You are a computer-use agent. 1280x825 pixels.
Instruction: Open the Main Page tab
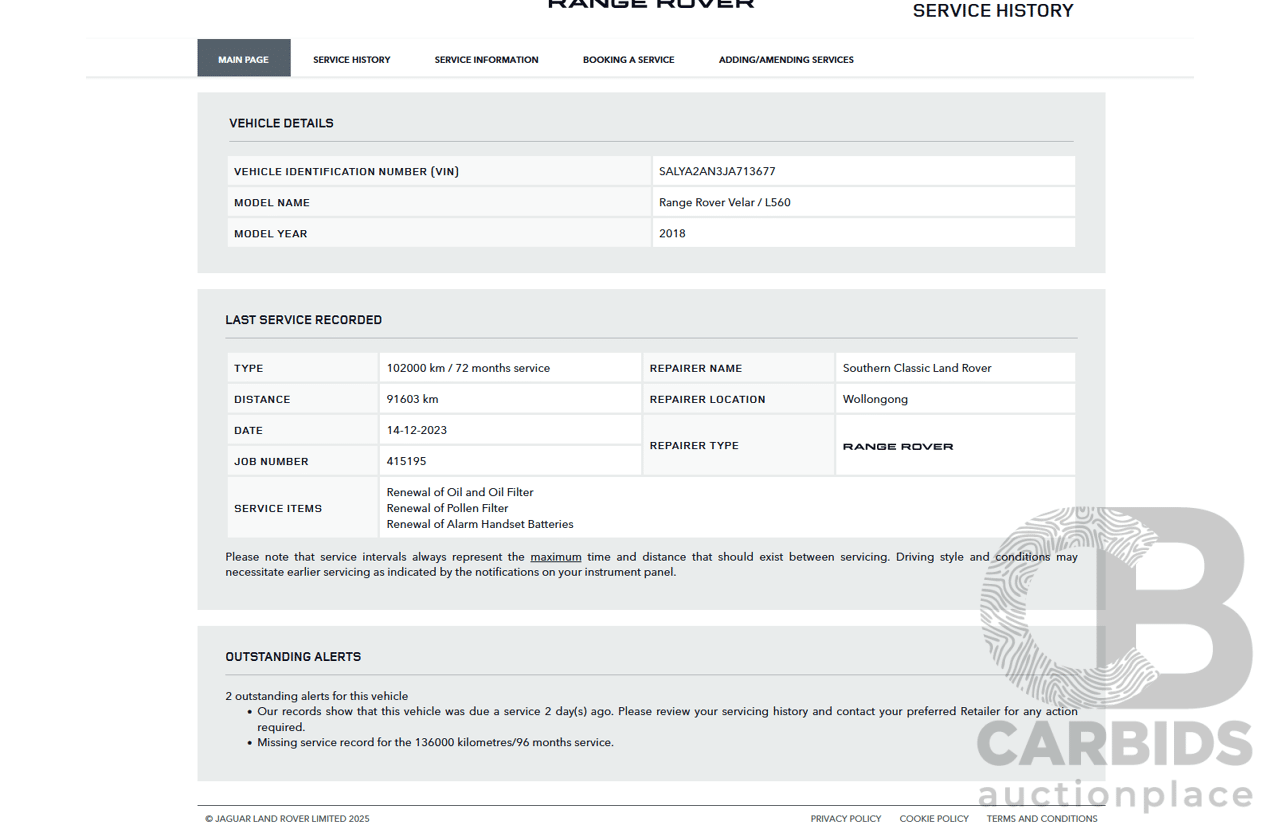pyautogui.click(x=243, y=59)
